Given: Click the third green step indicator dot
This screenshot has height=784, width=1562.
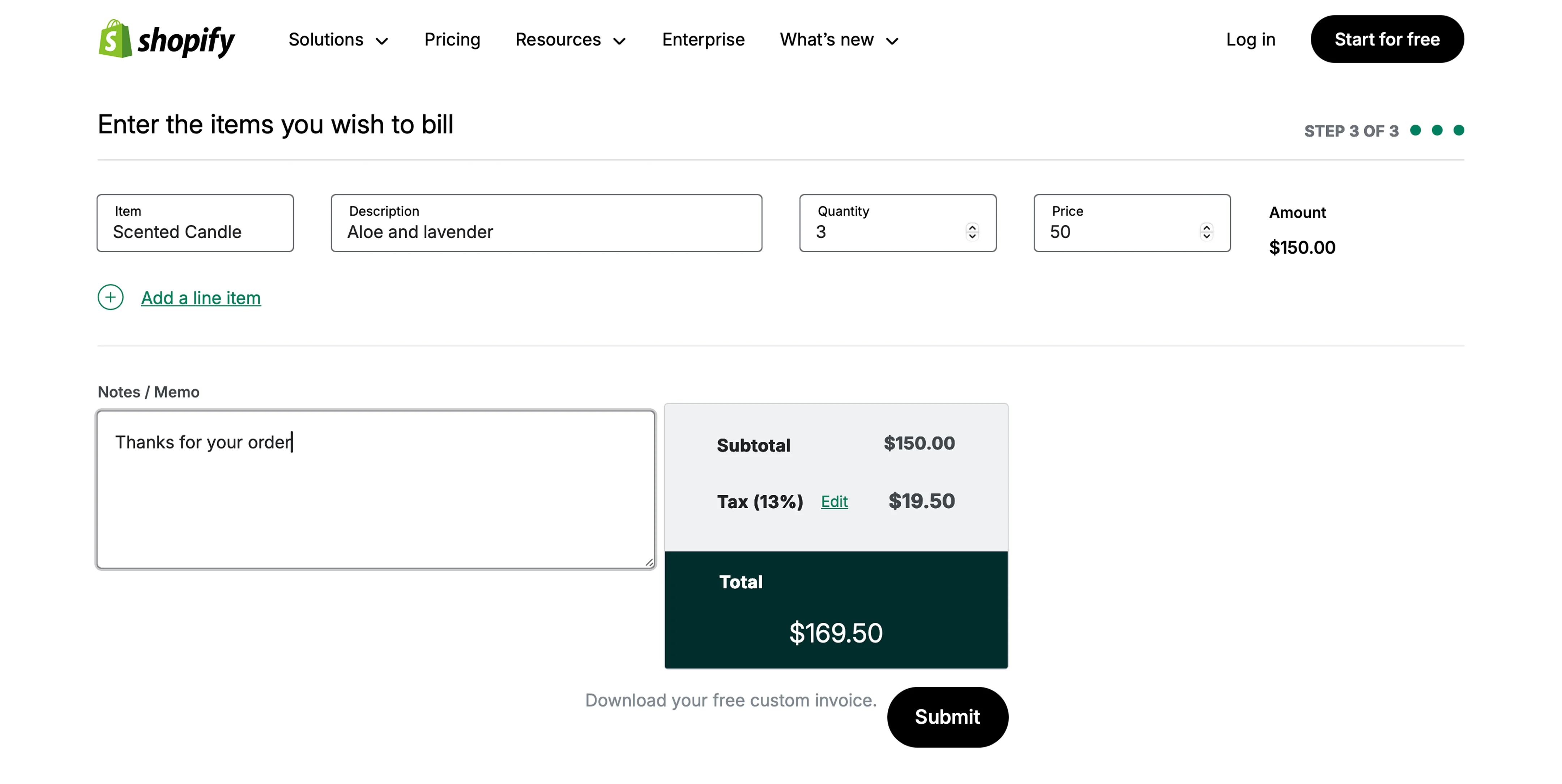Looking at the screenshot, I should [x=1459, y=130].
